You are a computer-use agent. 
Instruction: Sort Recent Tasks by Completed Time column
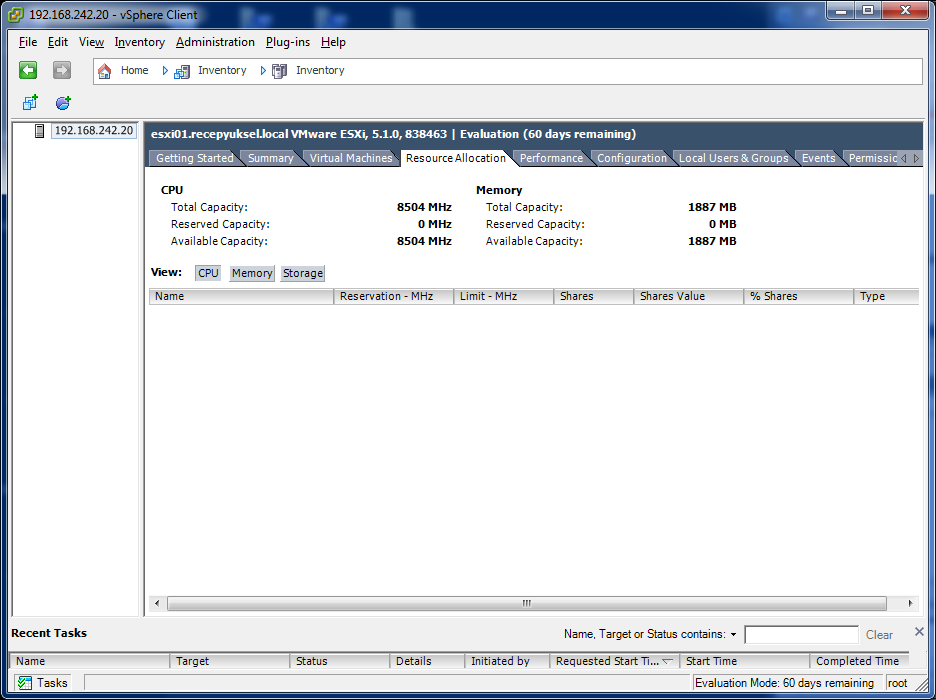click(860, 661)
